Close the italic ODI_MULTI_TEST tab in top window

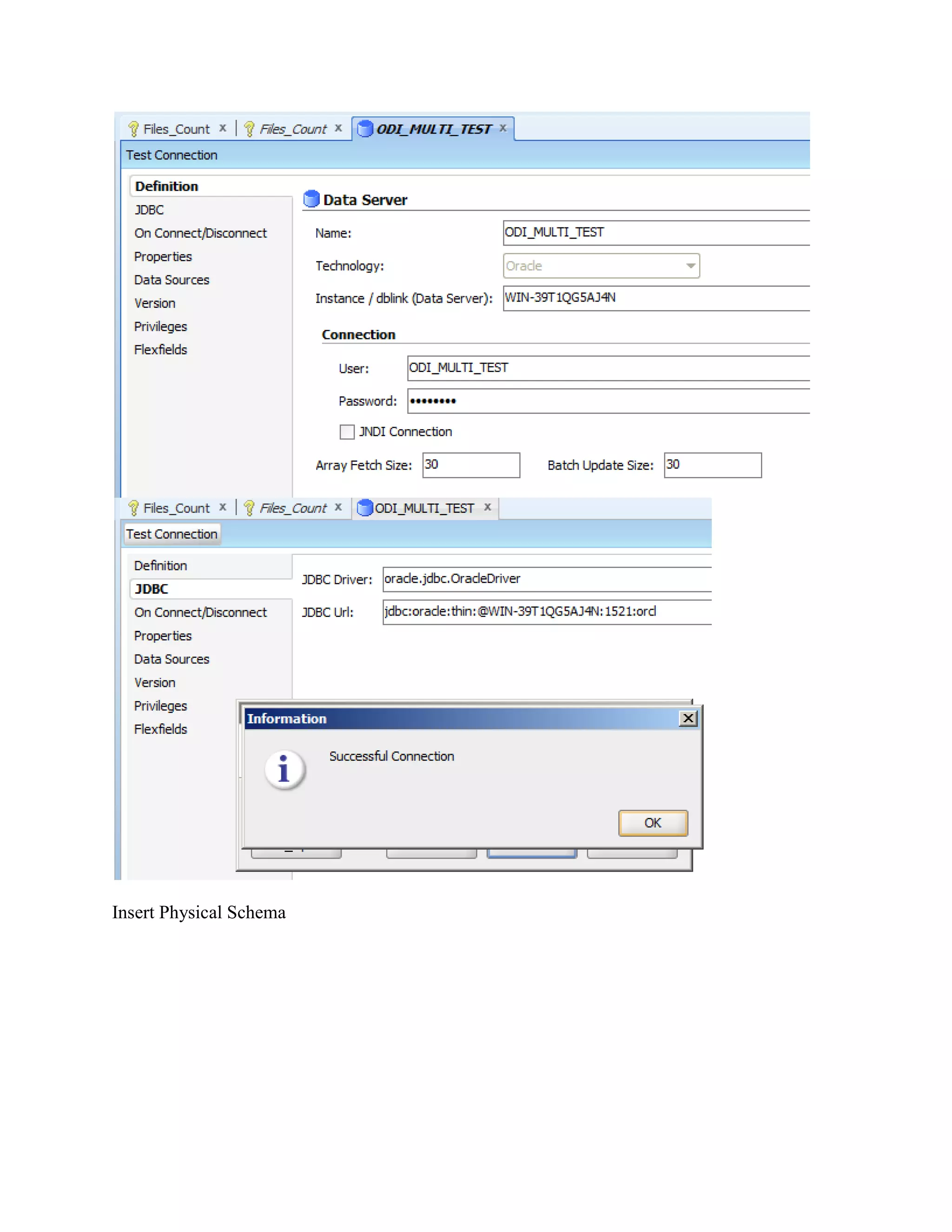pyautogui.click(x=502, y=128)
